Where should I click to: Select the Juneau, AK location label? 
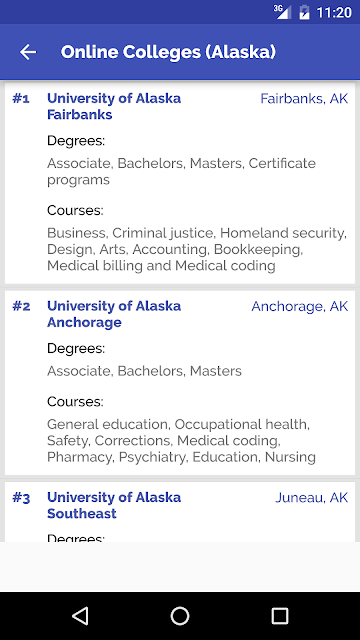tap(311, 498)
